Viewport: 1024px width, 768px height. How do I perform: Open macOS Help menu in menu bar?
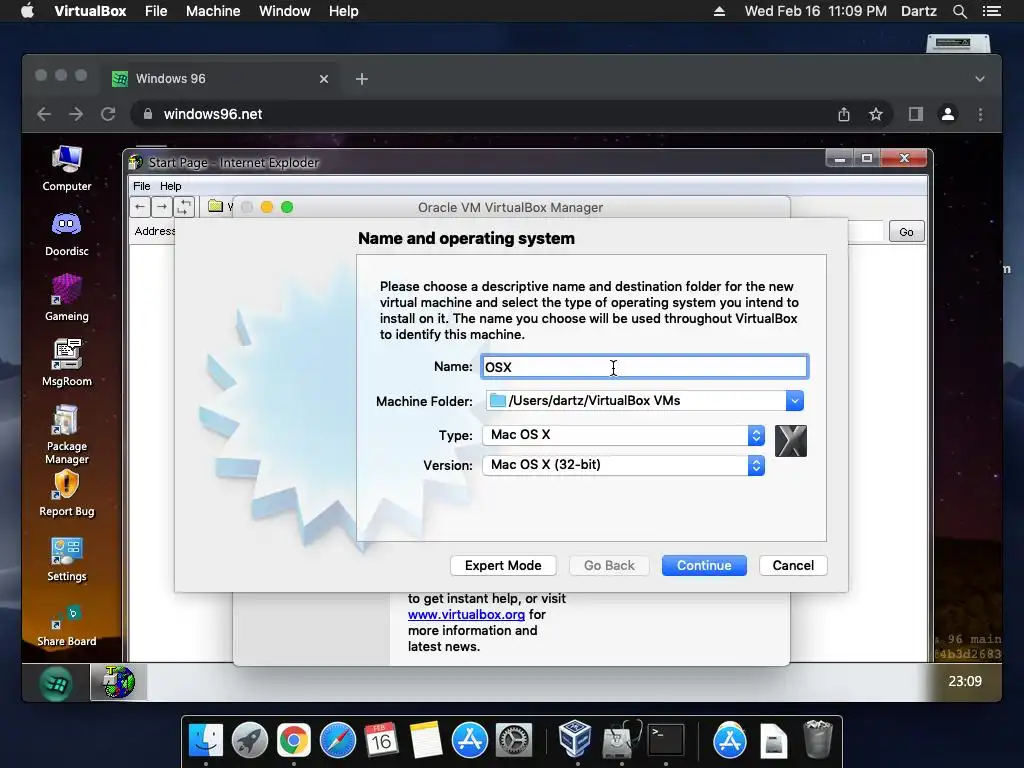(x=344, y=11)
